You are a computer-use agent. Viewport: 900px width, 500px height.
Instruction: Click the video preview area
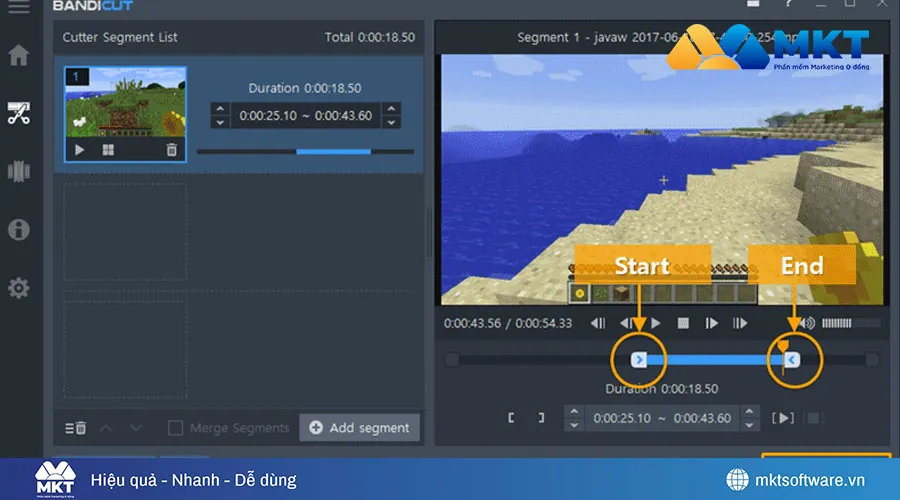point(662,180)
